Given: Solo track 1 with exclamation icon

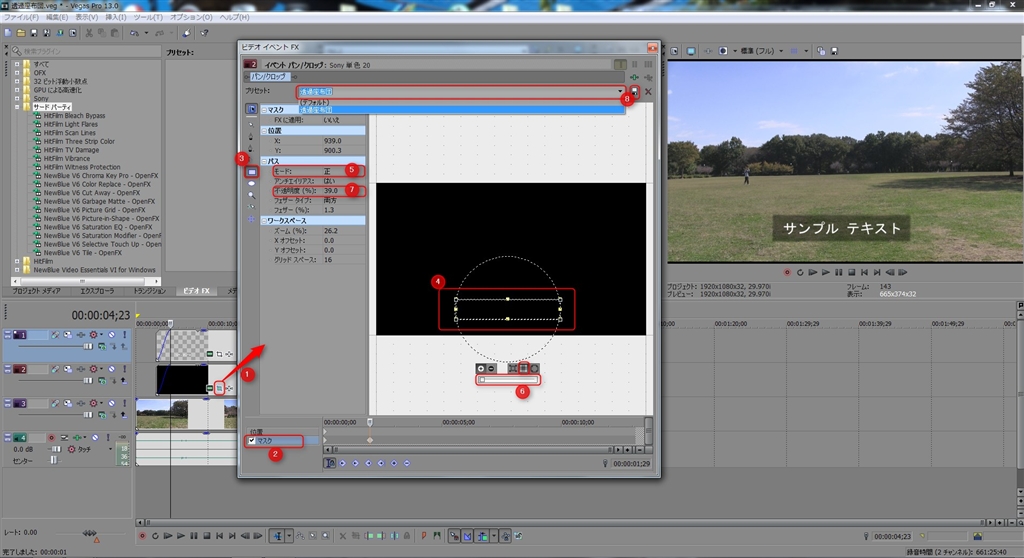Looking at the screenshot, I should (x=124, y=335).
